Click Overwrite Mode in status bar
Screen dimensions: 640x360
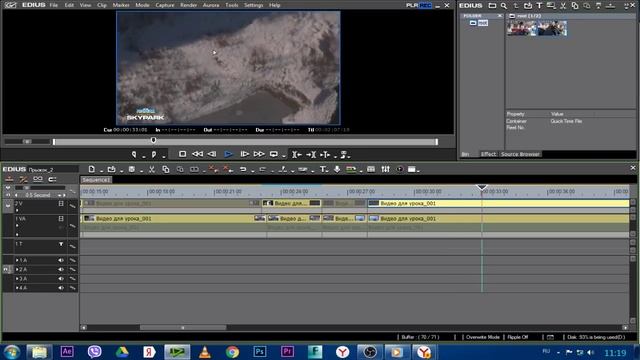pyautogui.click(x=482, y=337)
